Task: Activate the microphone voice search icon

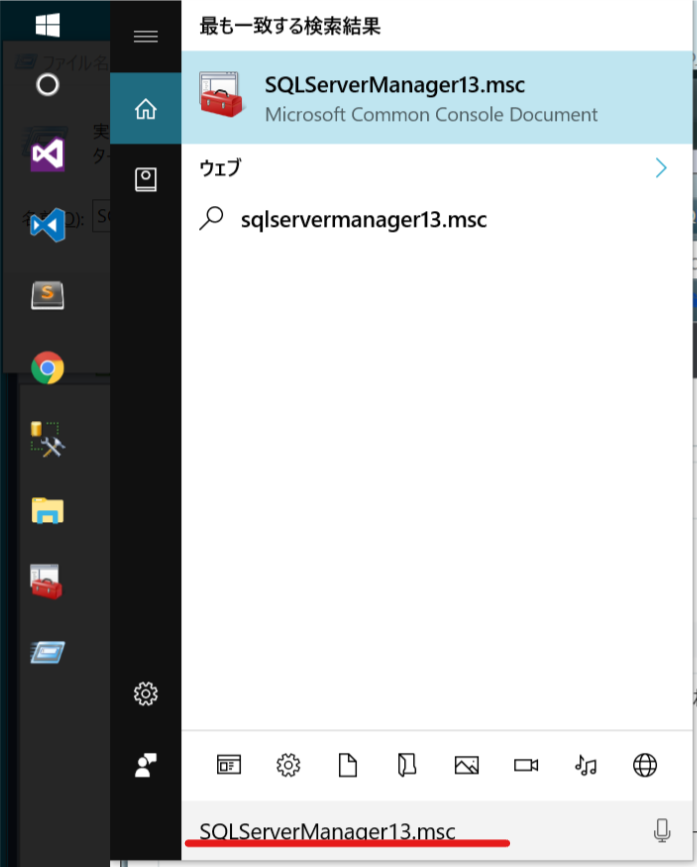Action: pos(662,831)
